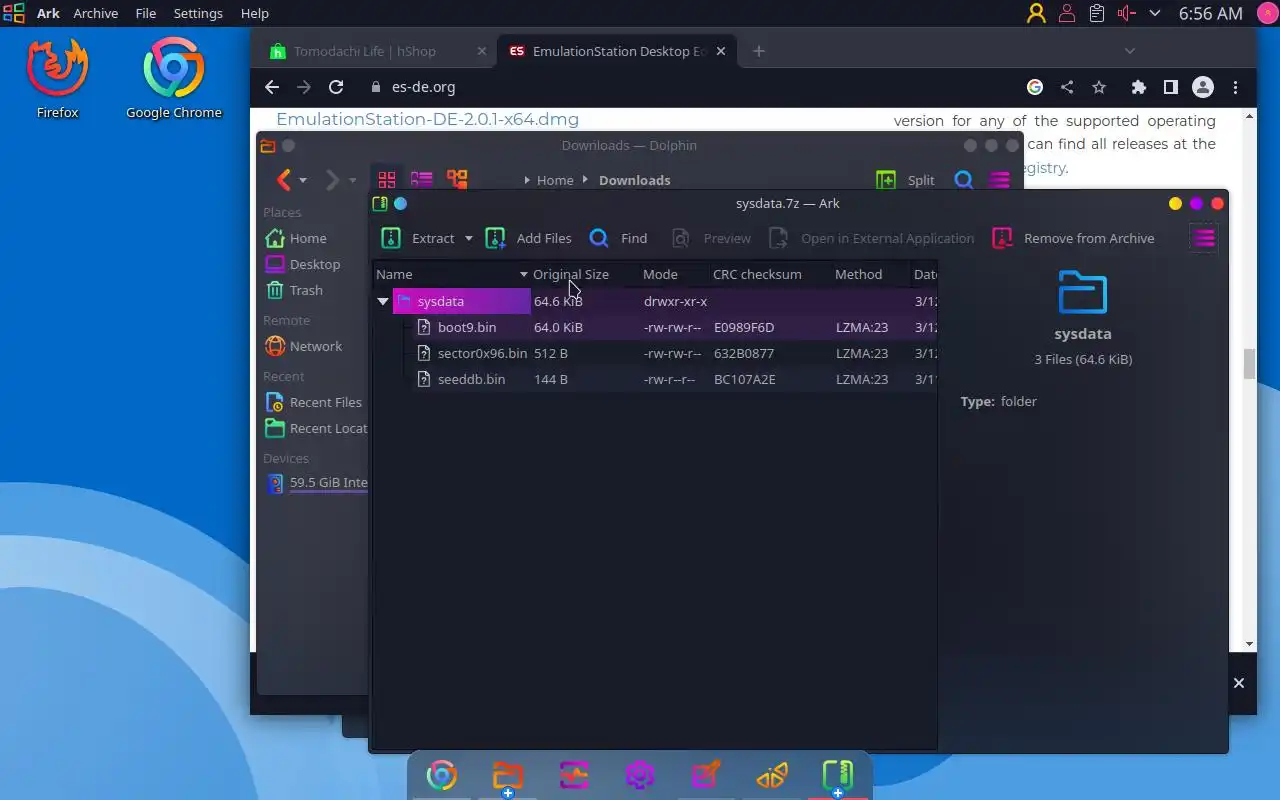Collapse the sysdata folder tree

[383, 301]
